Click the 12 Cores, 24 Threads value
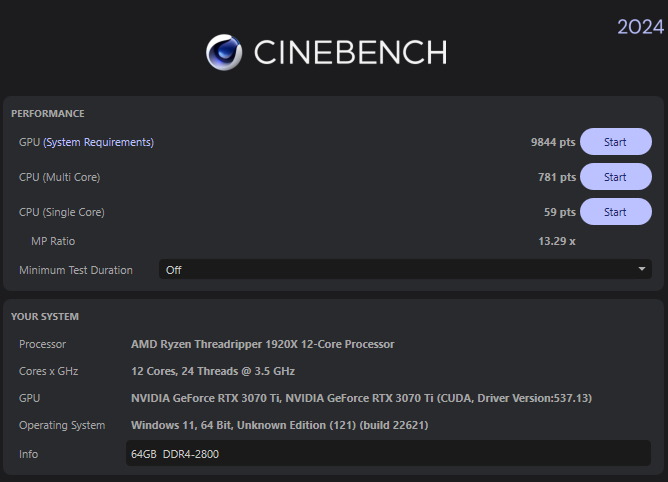This screenshot has width=668, height=482. 213,371
